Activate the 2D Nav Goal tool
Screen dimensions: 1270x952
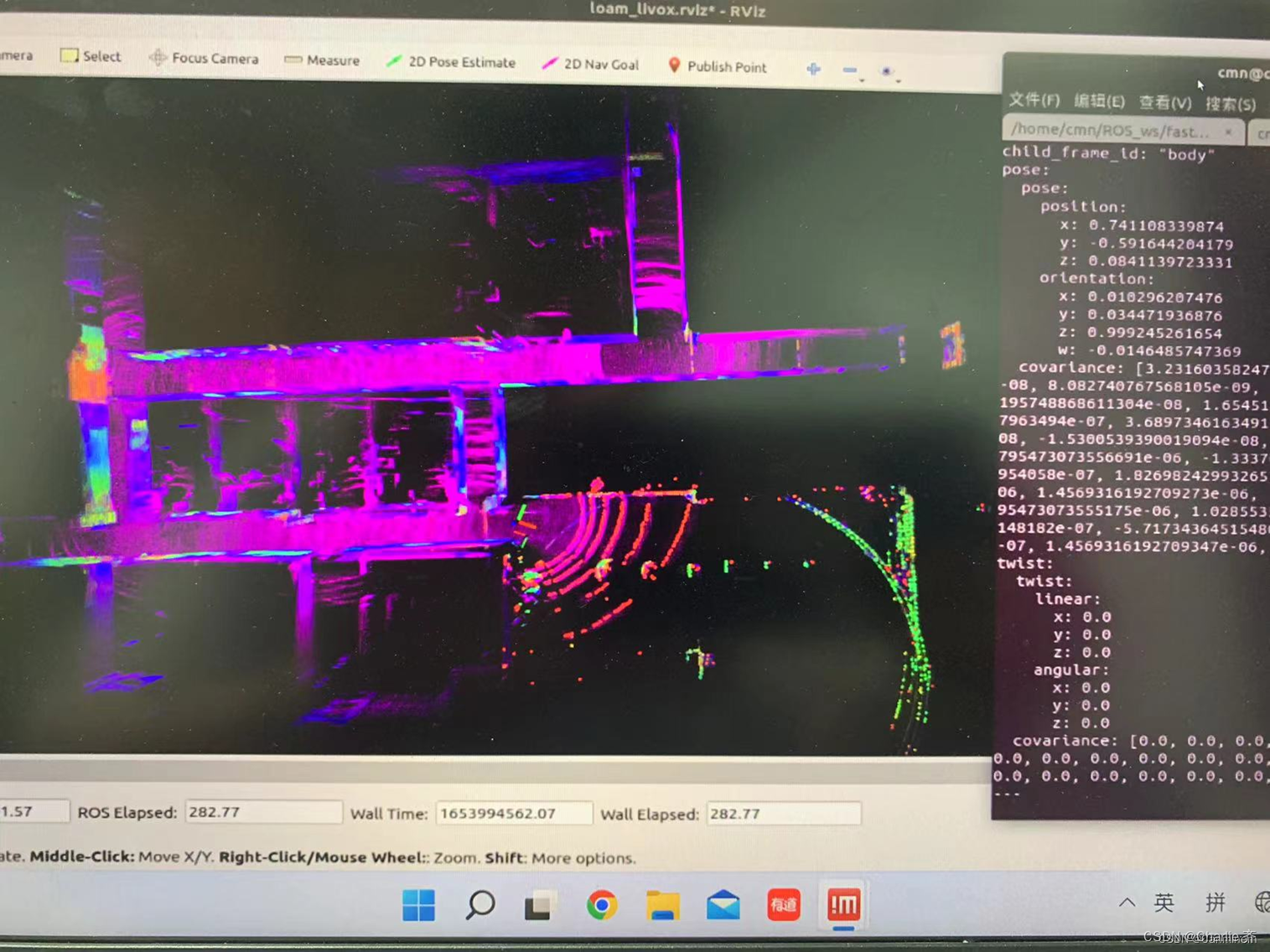592,64
